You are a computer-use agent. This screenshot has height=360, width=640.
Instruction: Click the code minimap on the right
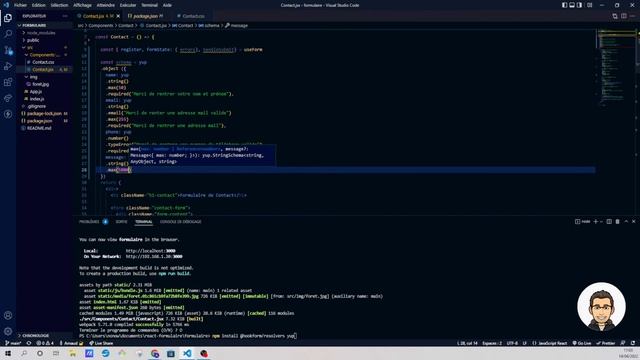[615, 69]
